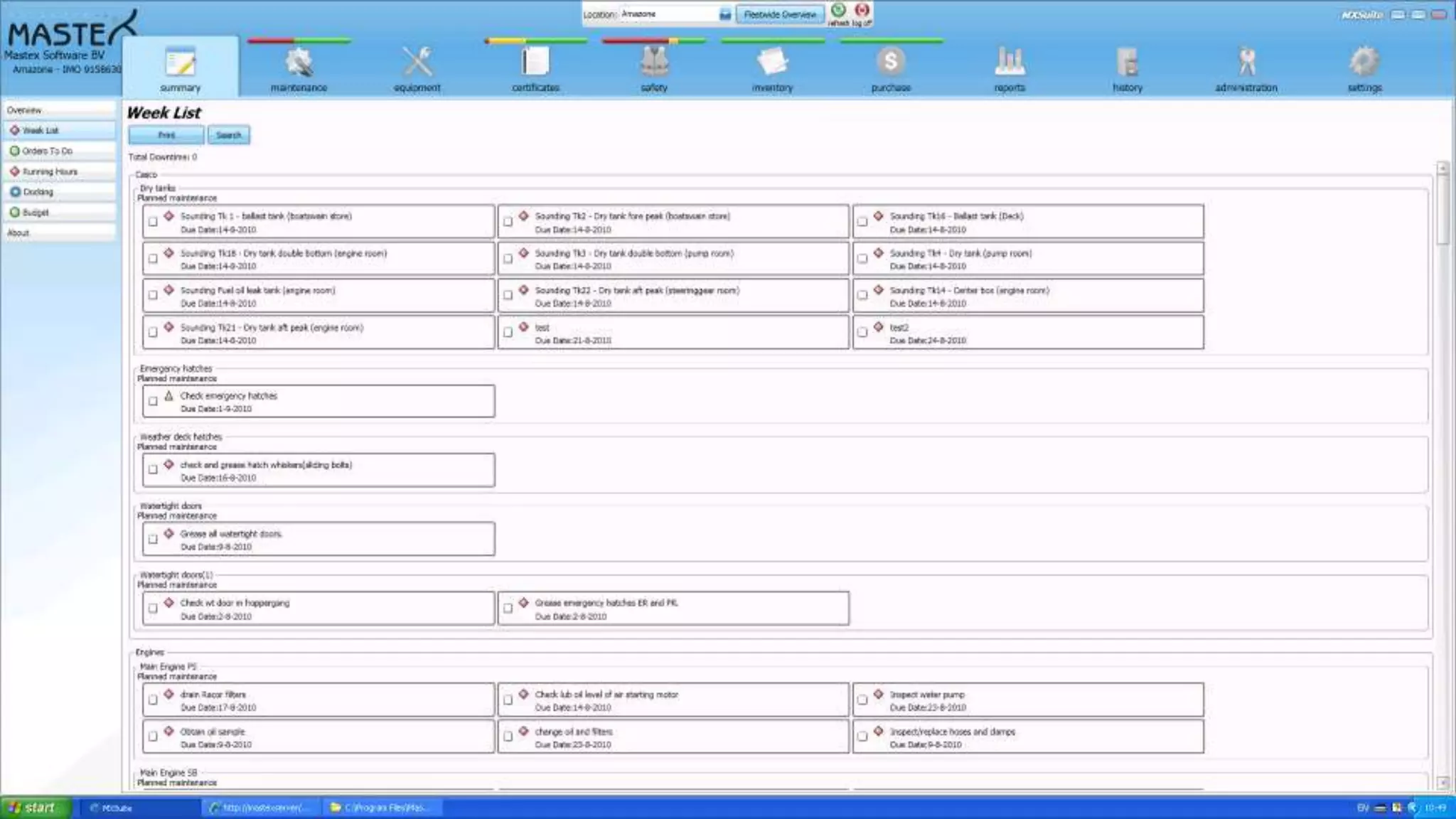1456x819 pixels.
Task: Open the administration keys icon
Action: click(x=1246, y=63)
